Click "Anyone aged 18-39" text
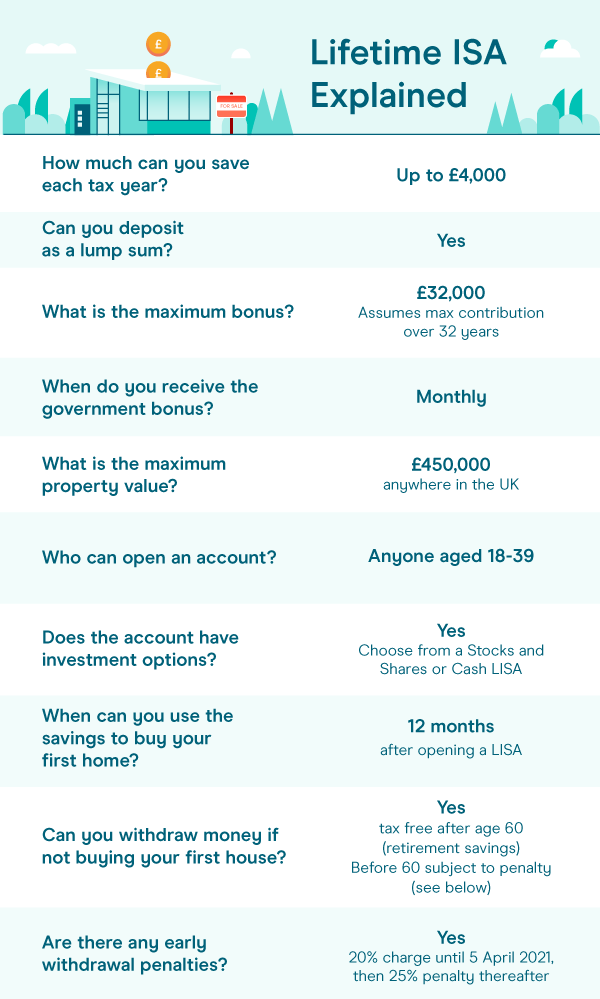The image size is (600, 999). pyautogui.click(x=451, y=556)
